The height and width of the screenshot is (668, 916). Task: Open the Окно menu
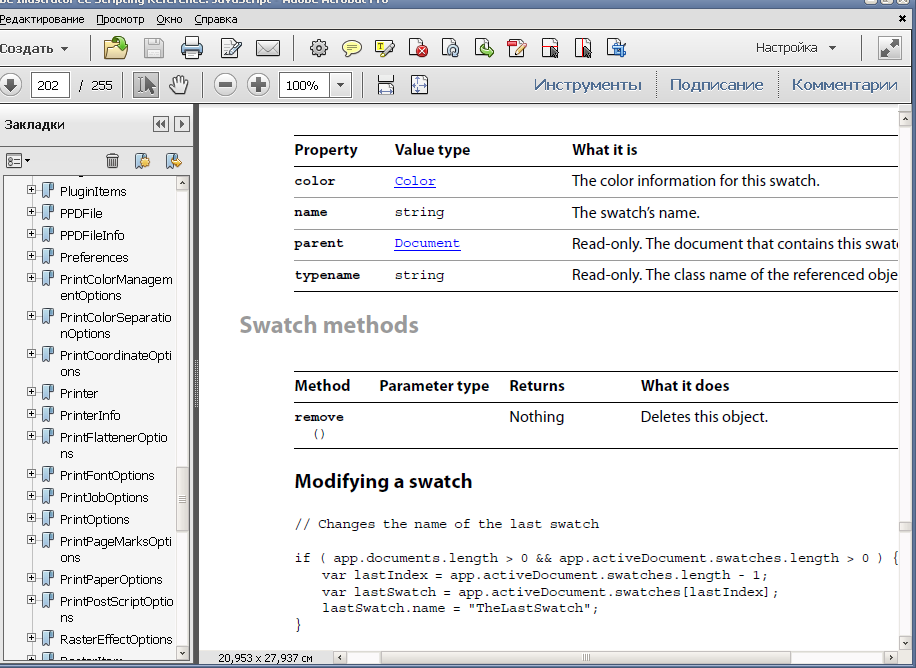coord(167,19)
